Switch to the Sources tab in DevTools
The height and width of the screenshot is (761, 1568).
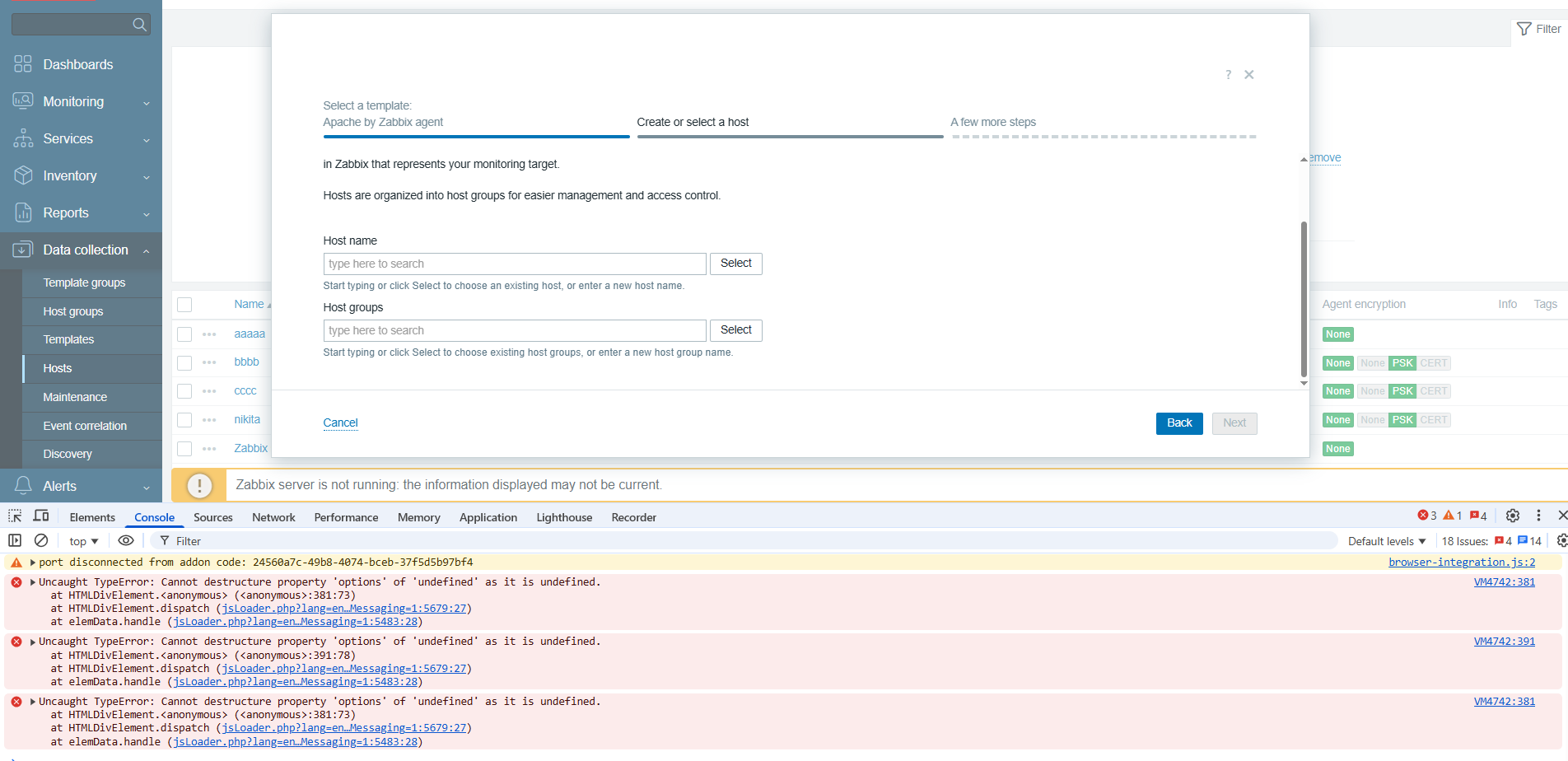(x=213, y=517)
